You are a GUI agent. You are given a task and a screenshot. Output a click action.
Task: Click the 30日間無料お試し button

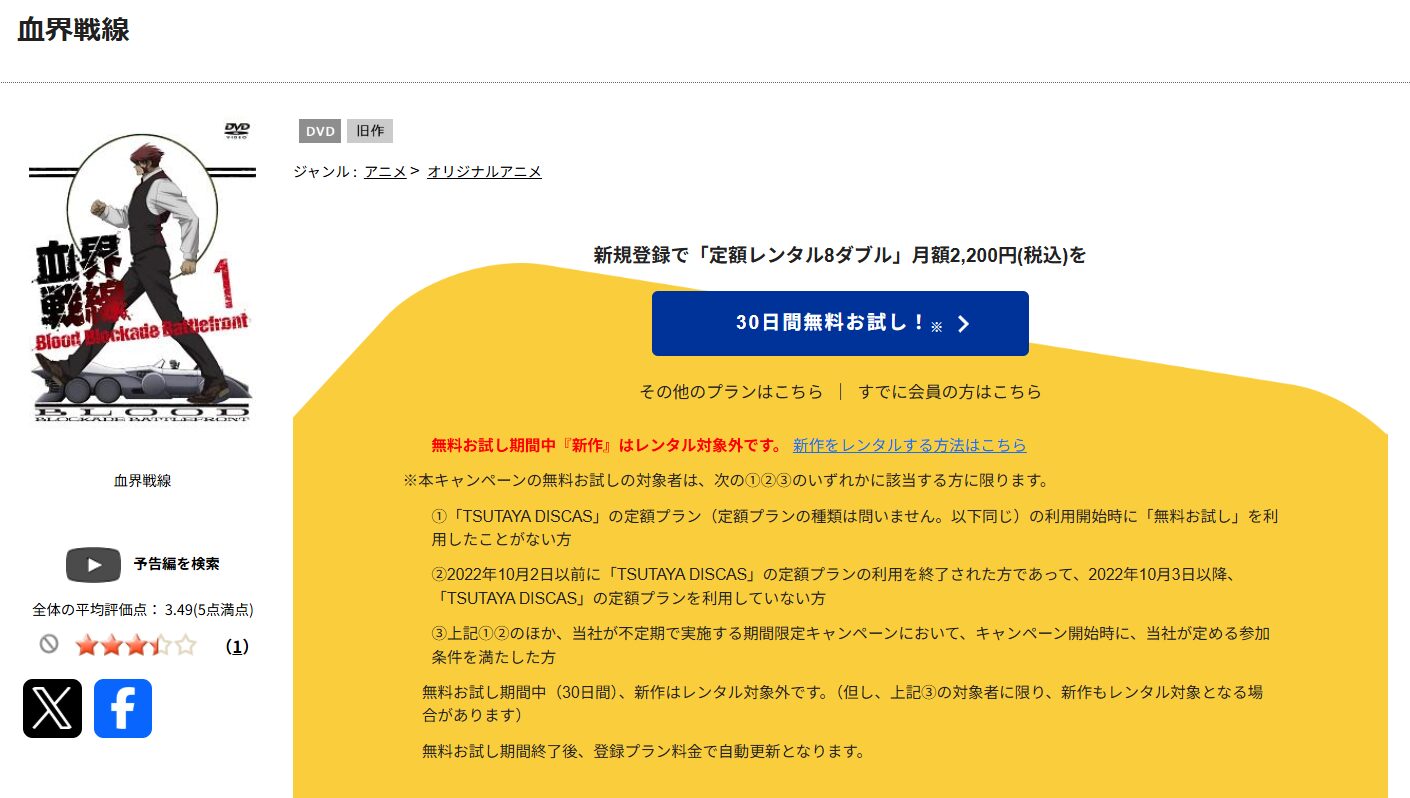[840, 323]
